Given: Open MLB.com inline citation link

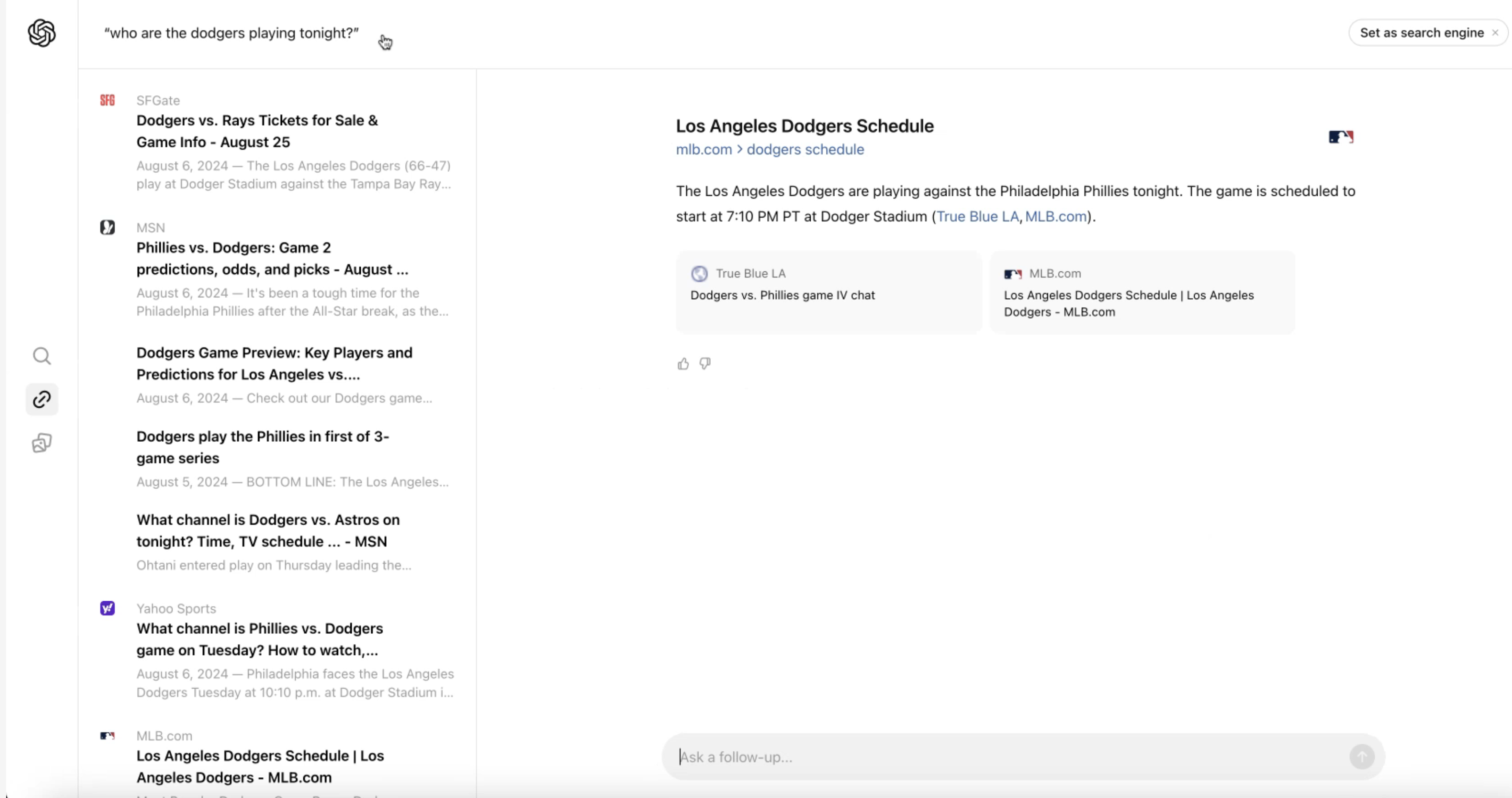Looking at the screenshot, I should coord(1055,217).
